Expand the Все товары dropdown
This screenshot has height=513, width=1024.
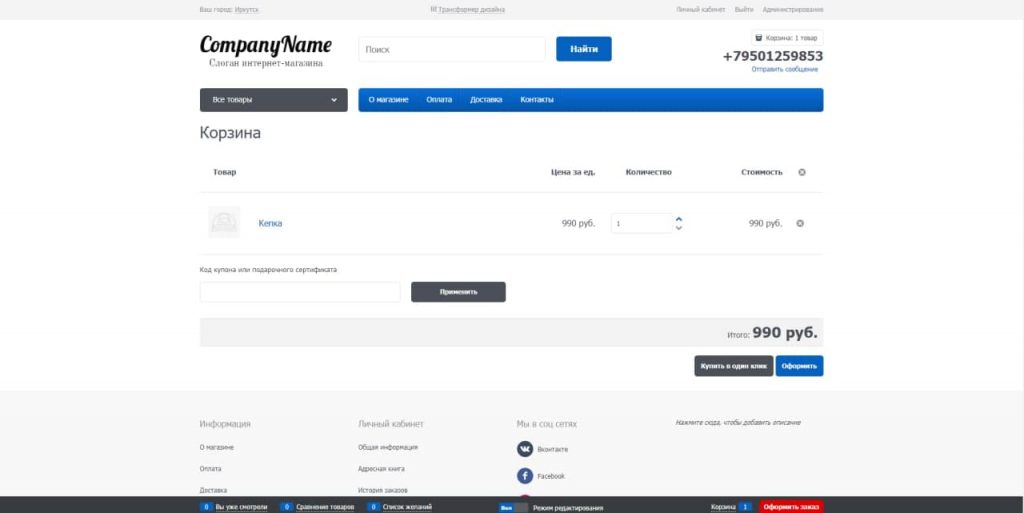(x=274, y=100)
